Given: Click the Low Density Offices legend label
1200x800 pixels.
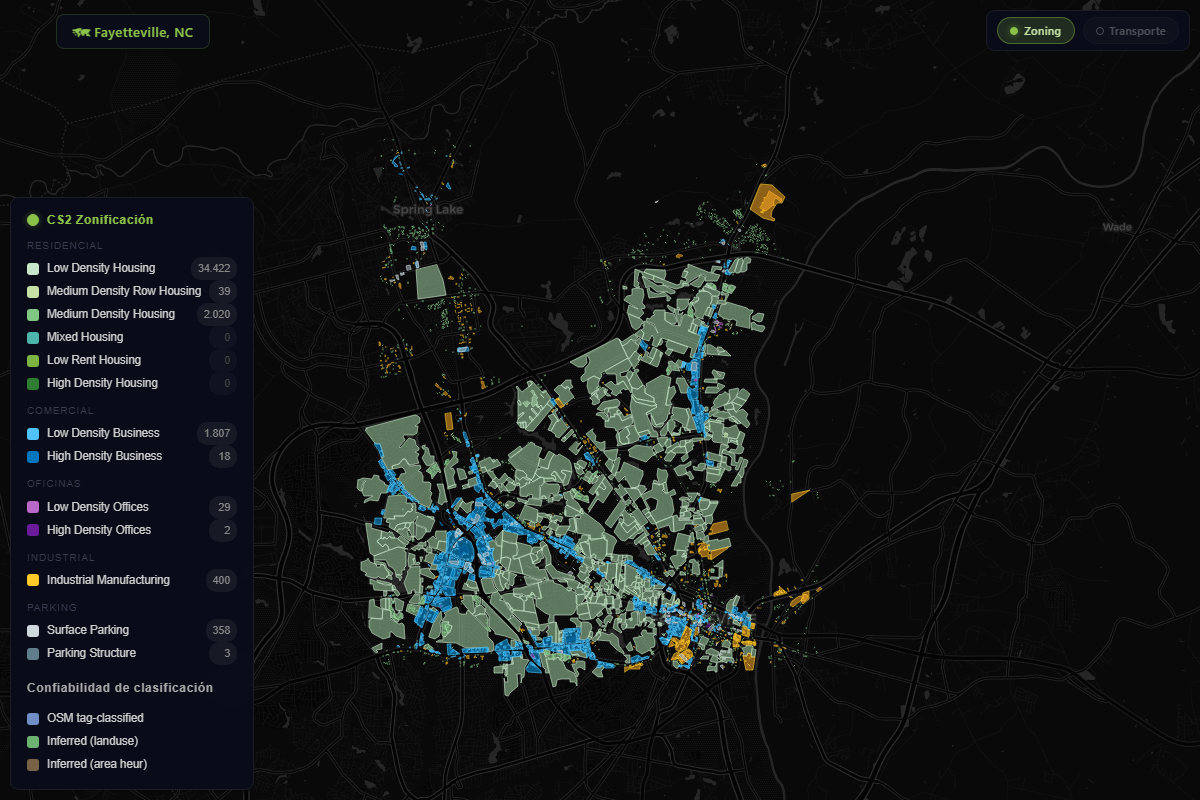Looking at the screenshot, I should click(98, 507).
